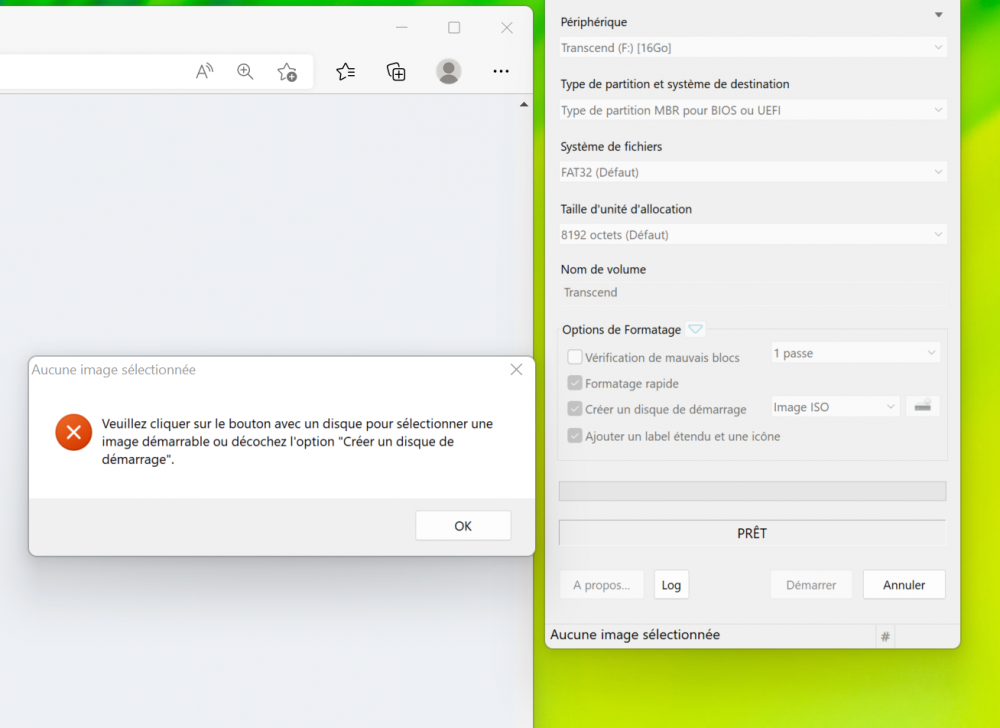Image resolution: width=1000 pixels, height=728 pixels.
Task: Open the 'Système de fichiers' FAT32 dropdown
Action: click(x=753, y=172)
